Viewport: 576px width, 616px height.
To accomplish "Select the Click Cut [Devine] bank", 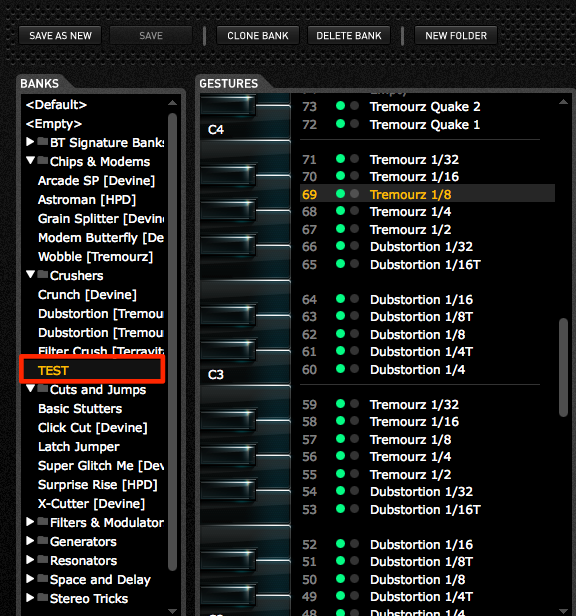I will click(93, 428).
